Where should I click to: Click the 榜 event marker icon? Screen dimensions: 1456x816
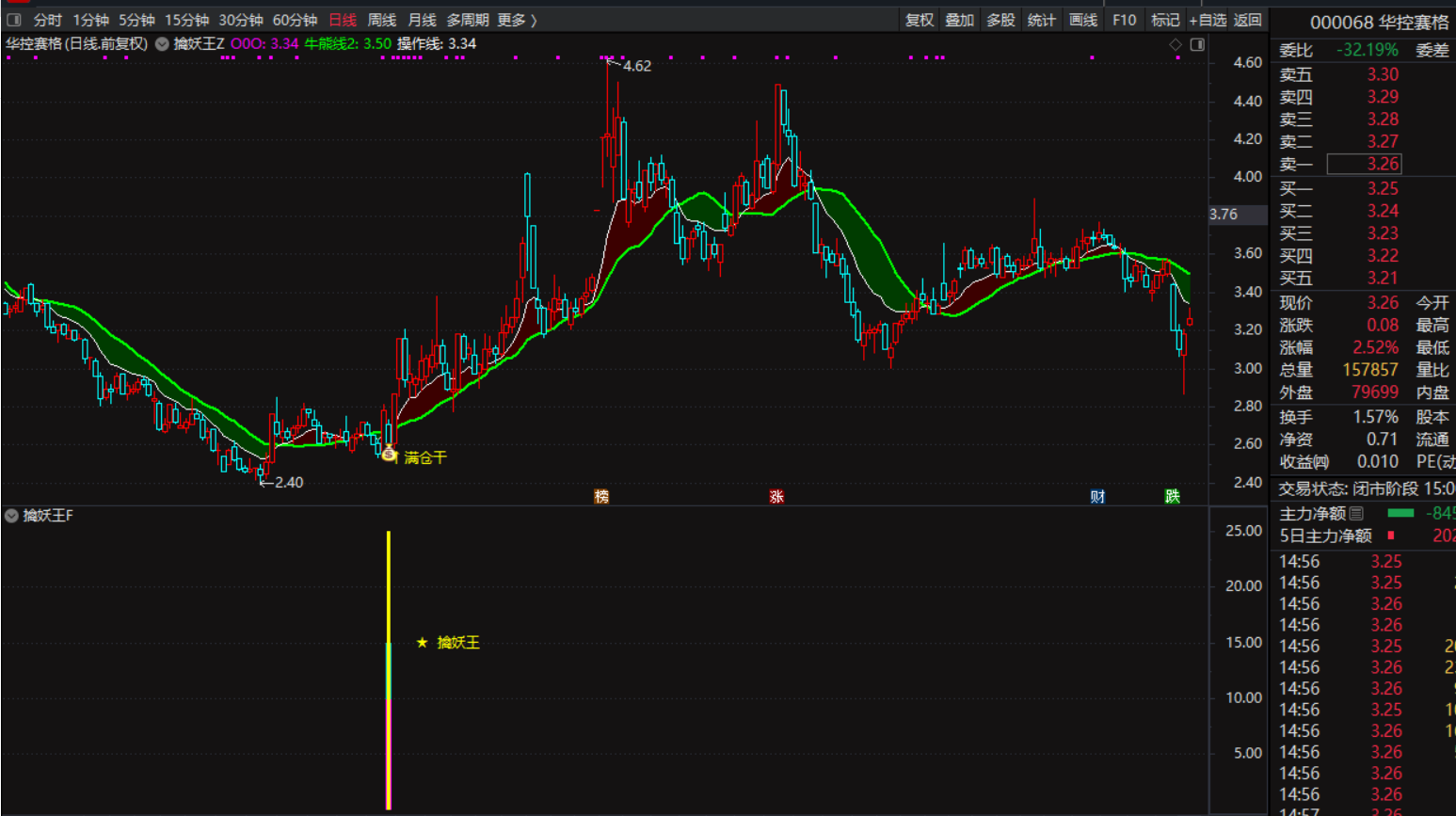point(601,496)
